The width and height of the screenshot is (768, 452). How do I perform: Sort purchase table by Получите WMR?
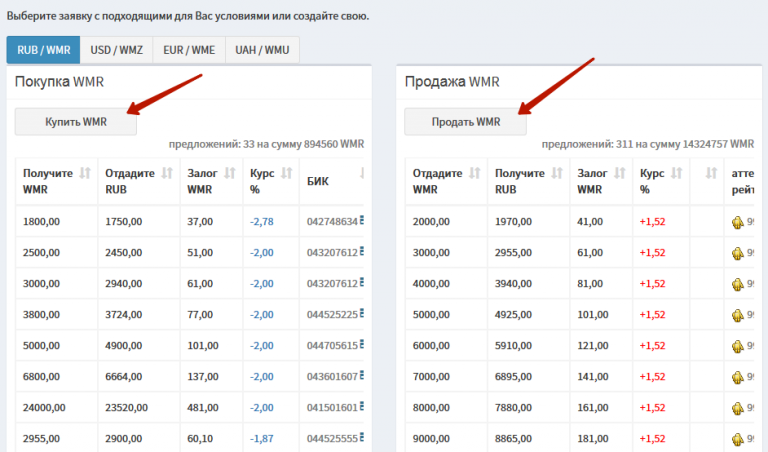pyautogui.click(x=85, y=173)
